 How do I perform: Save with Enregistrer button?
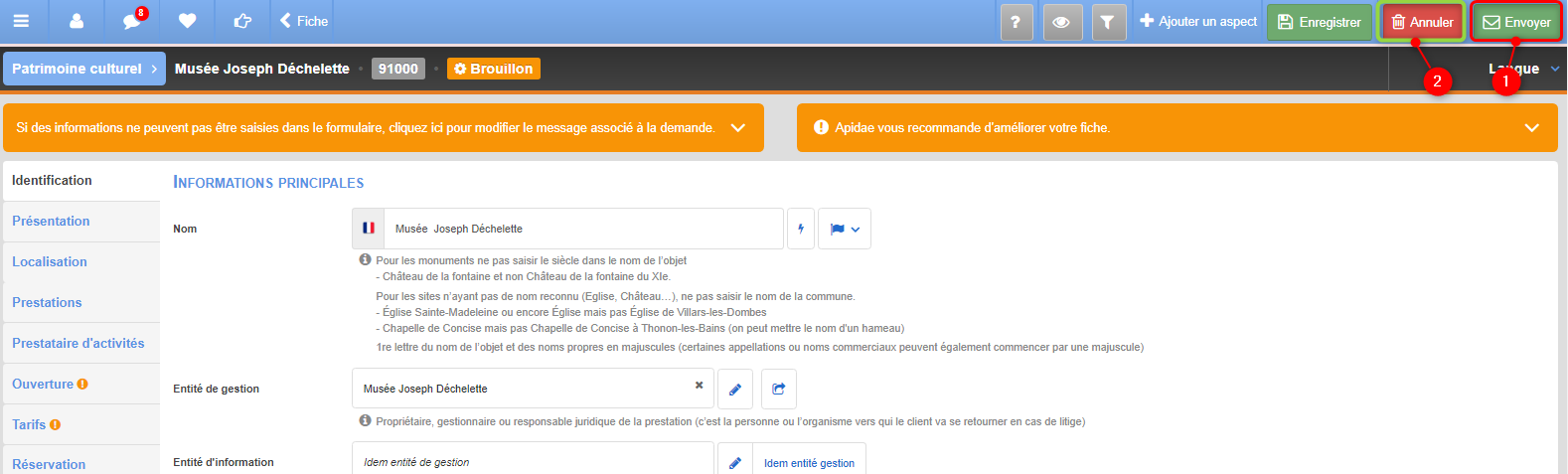(x=1320, y=22)
